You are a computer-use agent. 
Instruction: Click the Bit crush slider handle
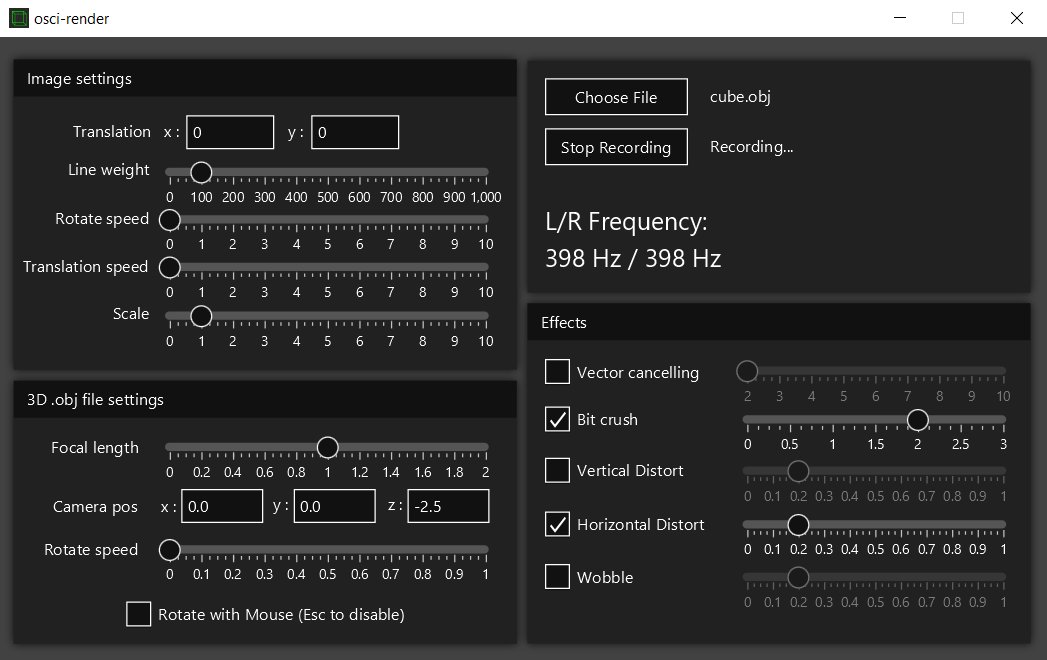tap(917, 420)
